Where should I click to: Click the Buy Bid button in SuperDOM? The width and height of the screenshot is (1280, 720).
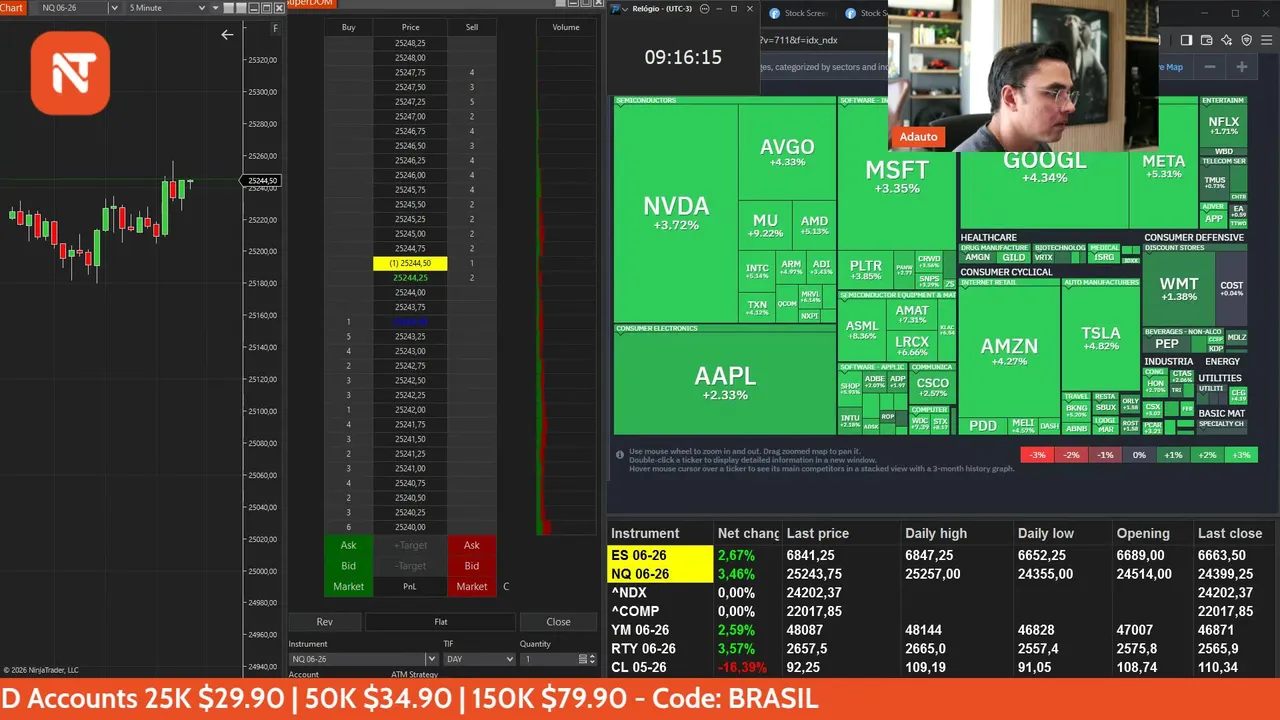(348, 566)
